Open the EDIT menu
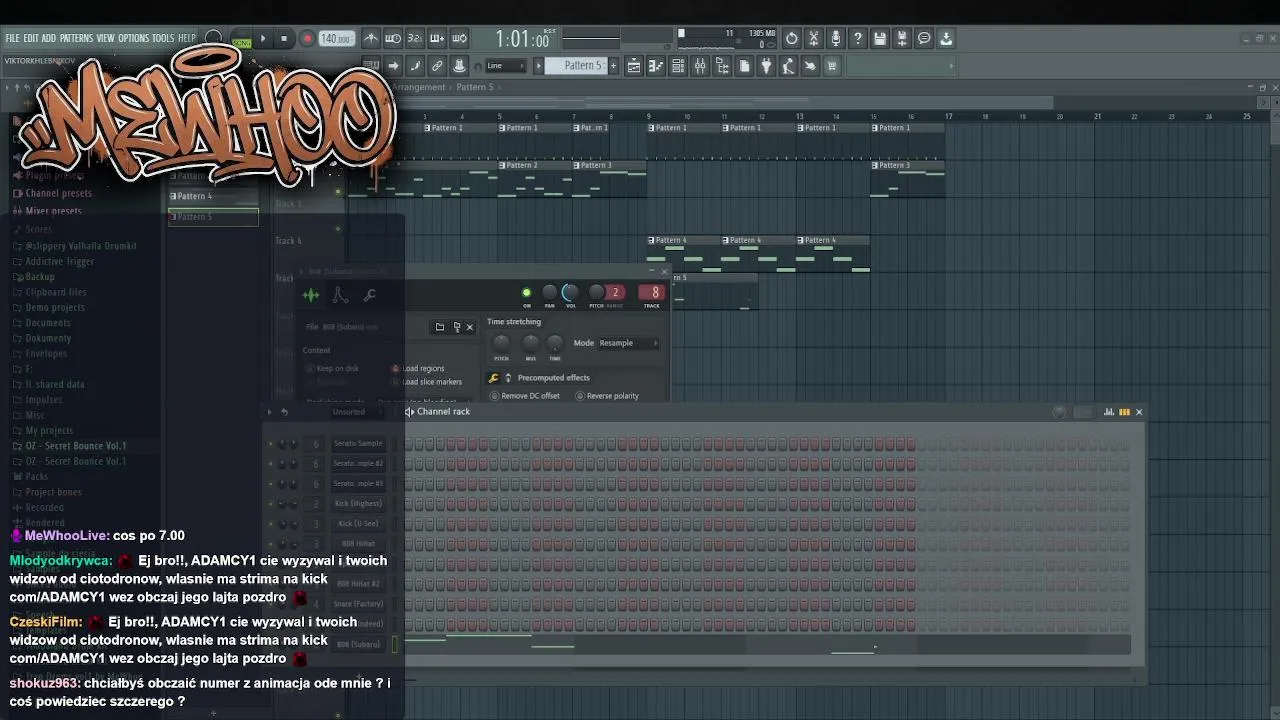The image size is (1280, 720). pos(31,38)
